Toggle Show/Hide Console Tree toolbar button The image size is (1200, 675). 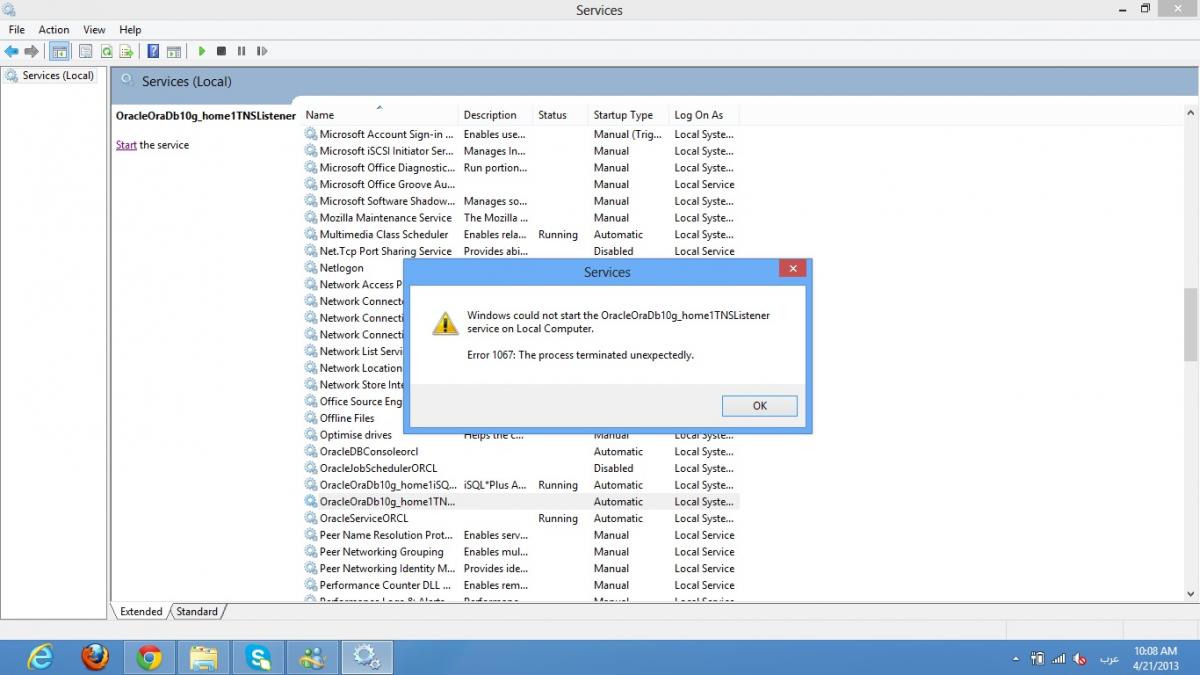[60, 51]
